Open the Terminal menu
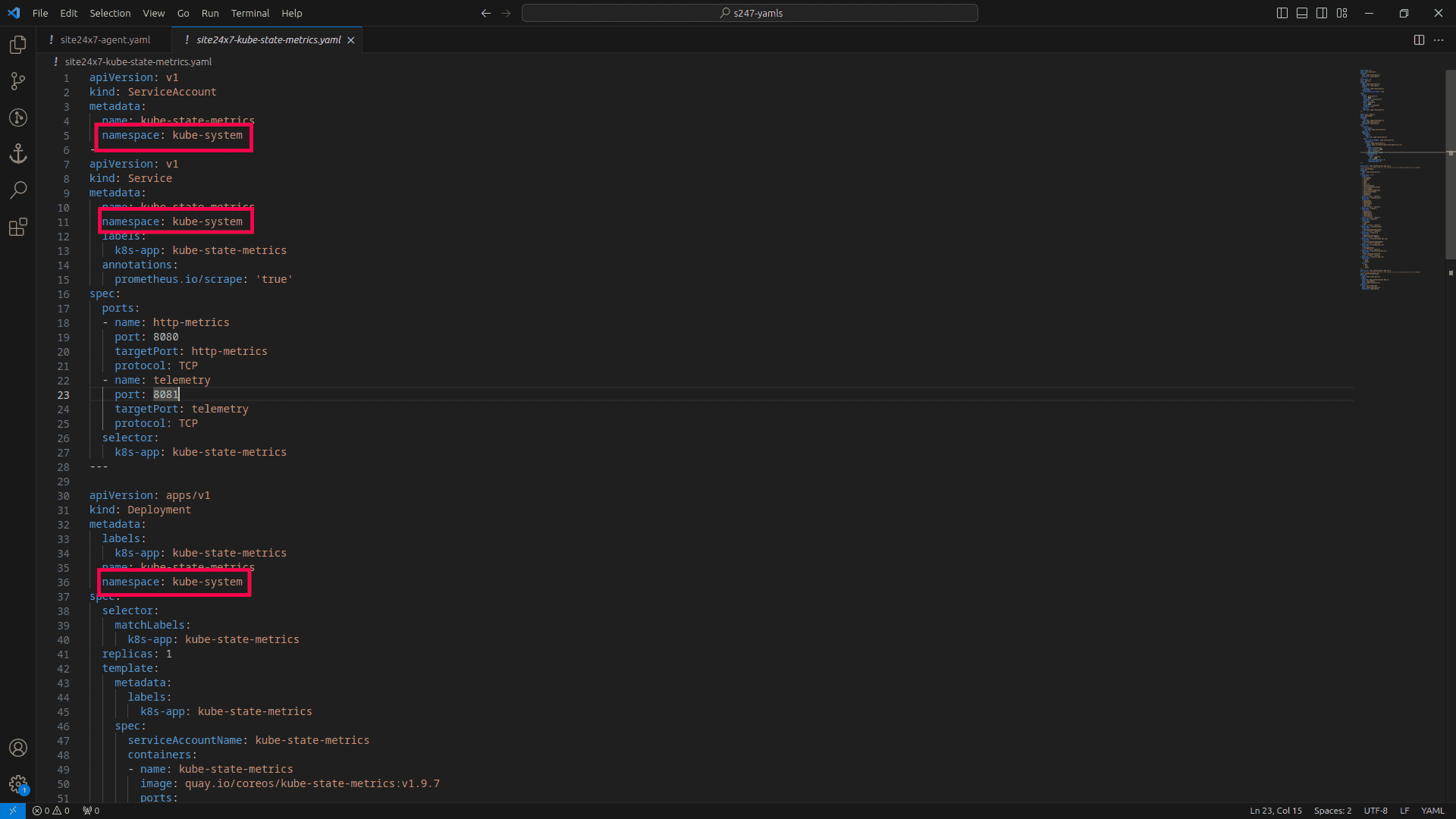 pyautogui.click(x=250, y=13)
